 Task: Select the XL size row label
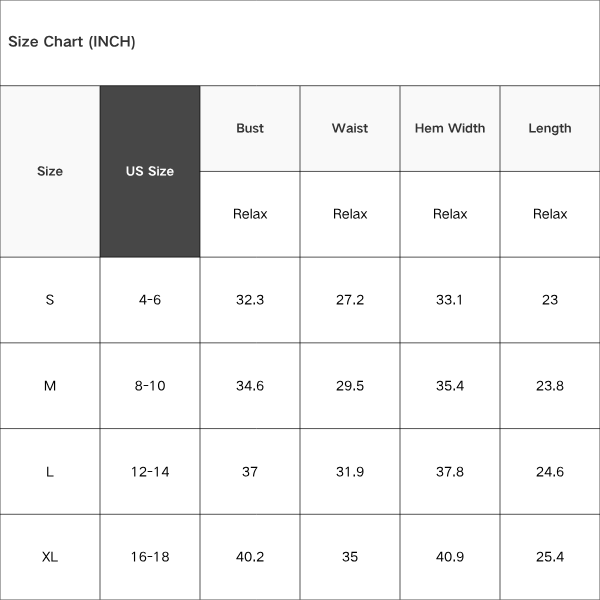[x=50, y=557]
